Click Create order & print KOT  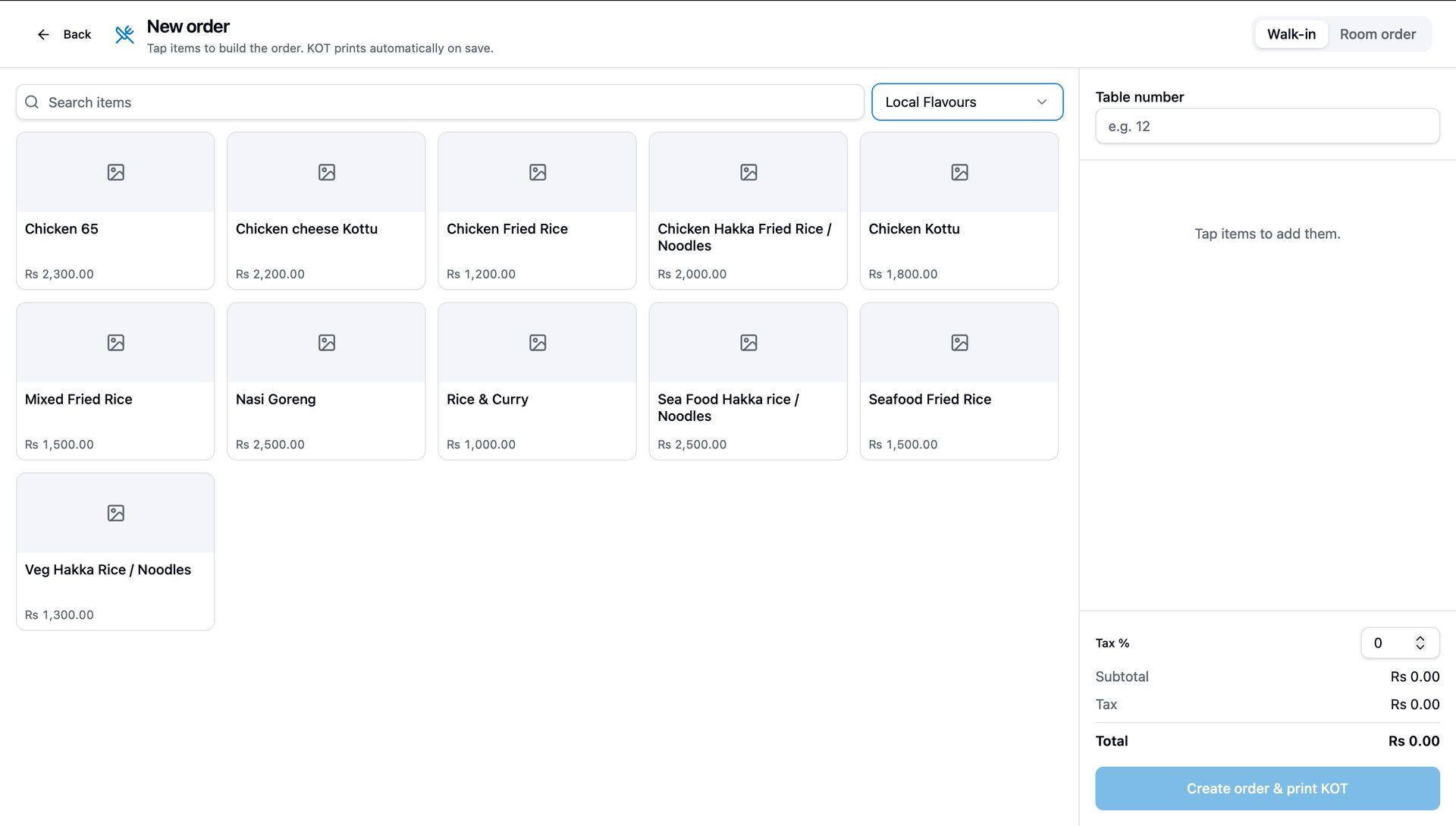coord(1267,789)
